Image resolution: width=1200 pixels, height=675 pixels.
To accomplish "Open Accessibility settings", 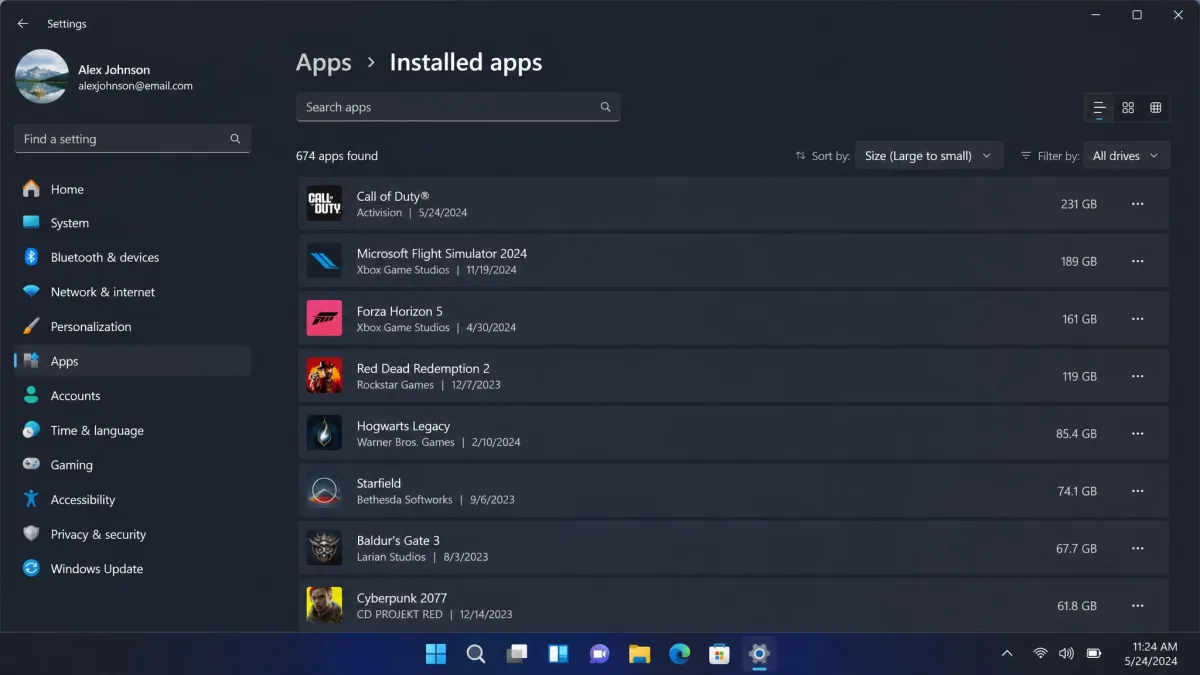I will (132, 500).
